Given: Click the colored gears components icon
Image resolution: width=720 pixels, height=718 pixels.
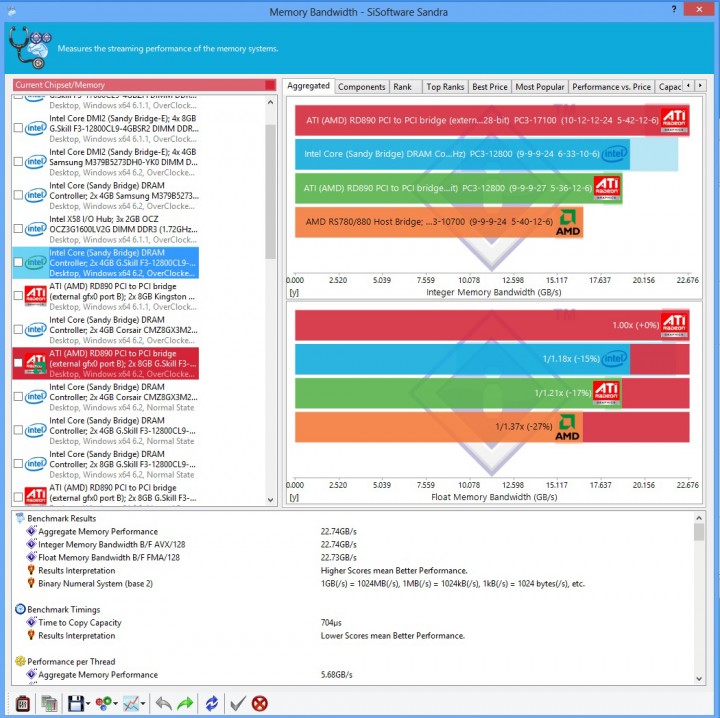Looking at the screenshot, I should tap(103, 703).
